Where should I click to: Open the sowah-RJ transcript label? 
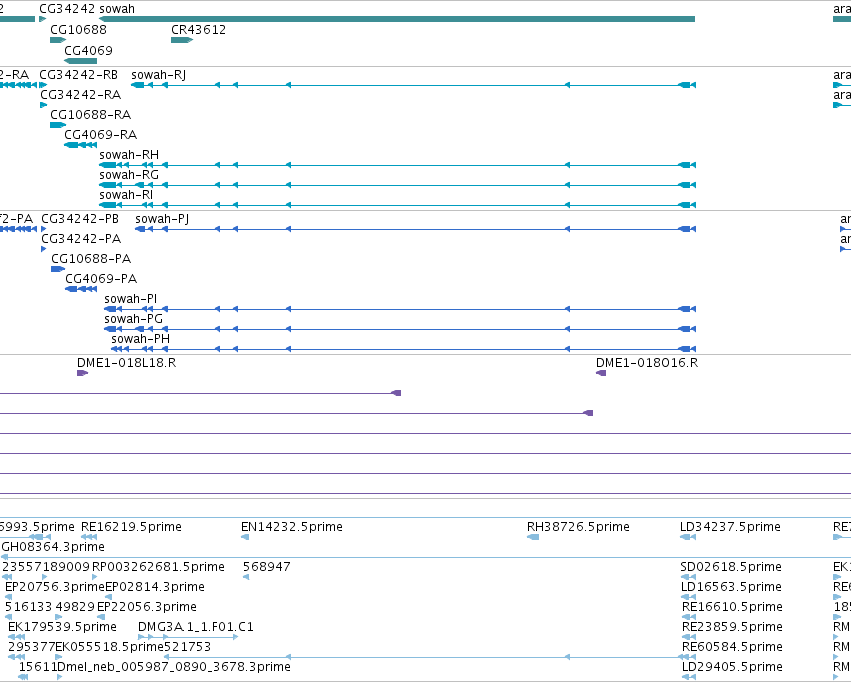(158, 74)
